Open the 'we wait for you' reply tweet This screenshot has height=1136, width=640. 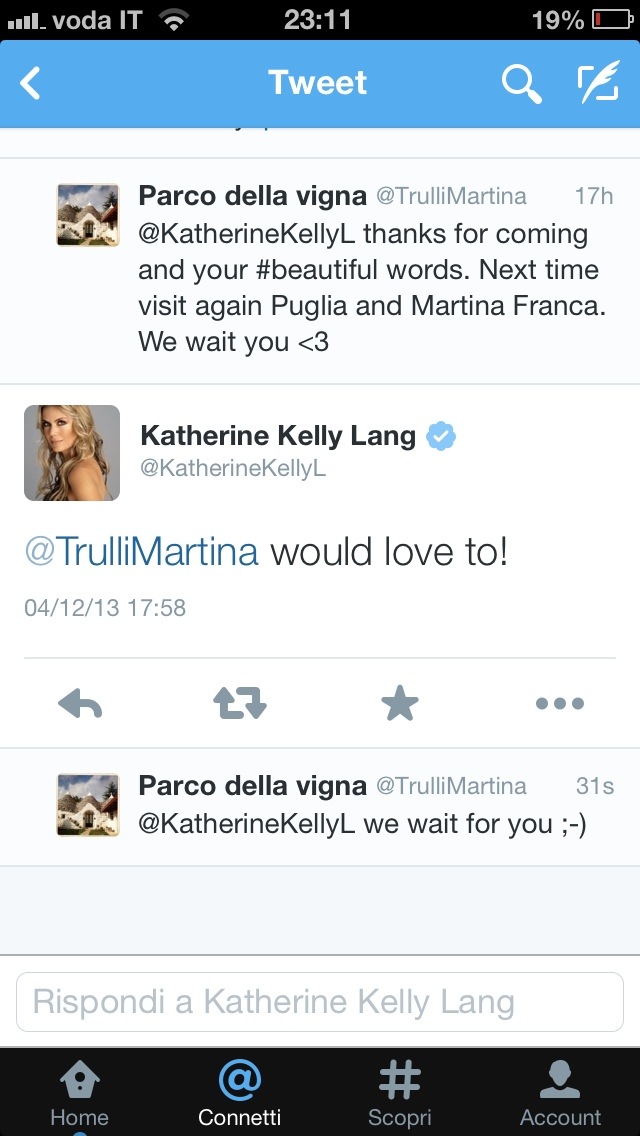[345, 824]
